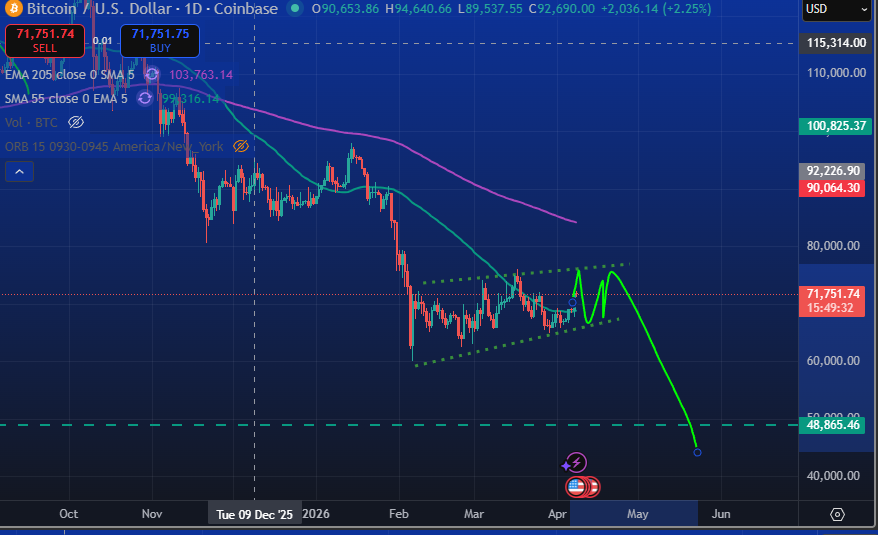Click the open price O90,653.86
The image size is (878, 535).
coord(345,8)
